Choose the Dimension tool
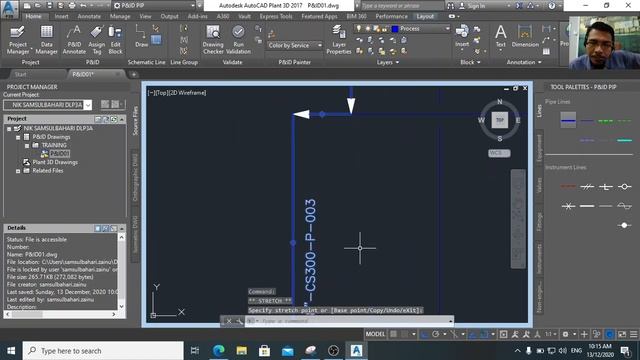 pos(525,36)
